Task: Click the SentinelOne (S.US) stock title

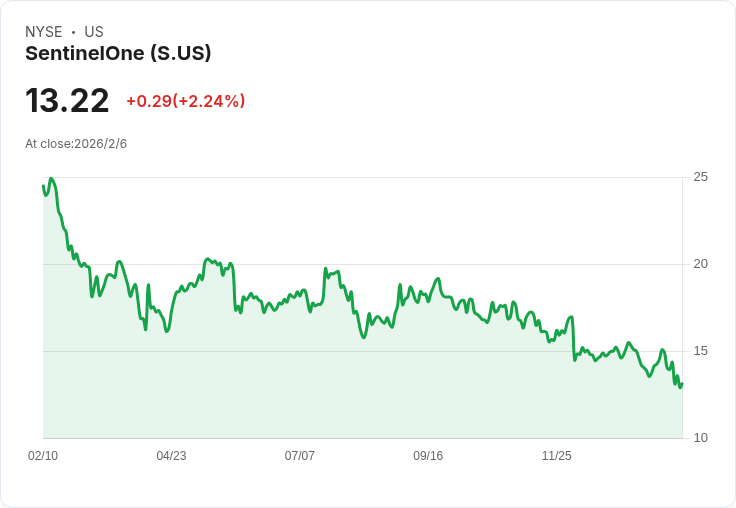Action: tap(118, 54)
